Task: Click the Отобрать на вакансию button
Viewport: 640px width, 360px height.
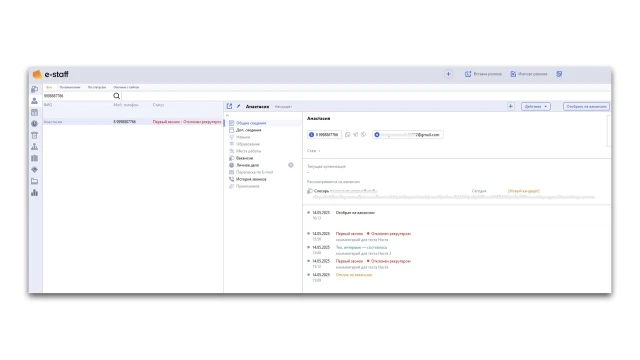Action: click(587, 107)
